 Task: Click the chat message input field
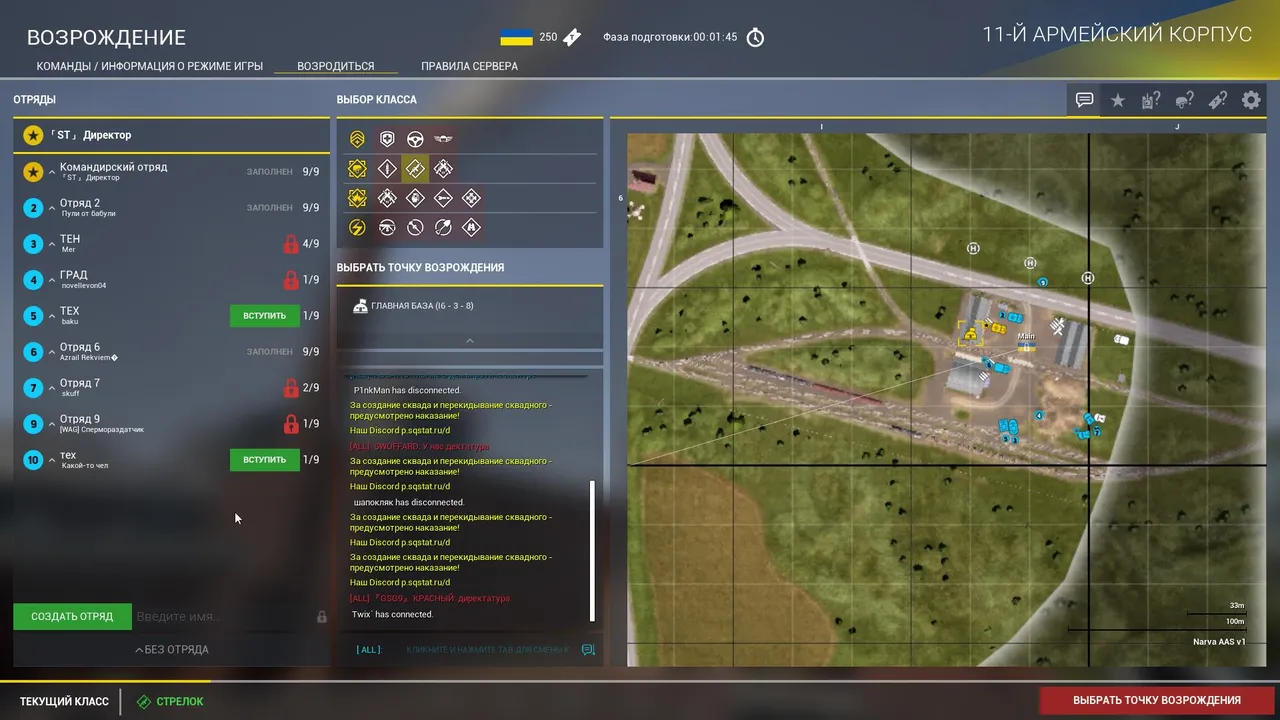(488, 650)
